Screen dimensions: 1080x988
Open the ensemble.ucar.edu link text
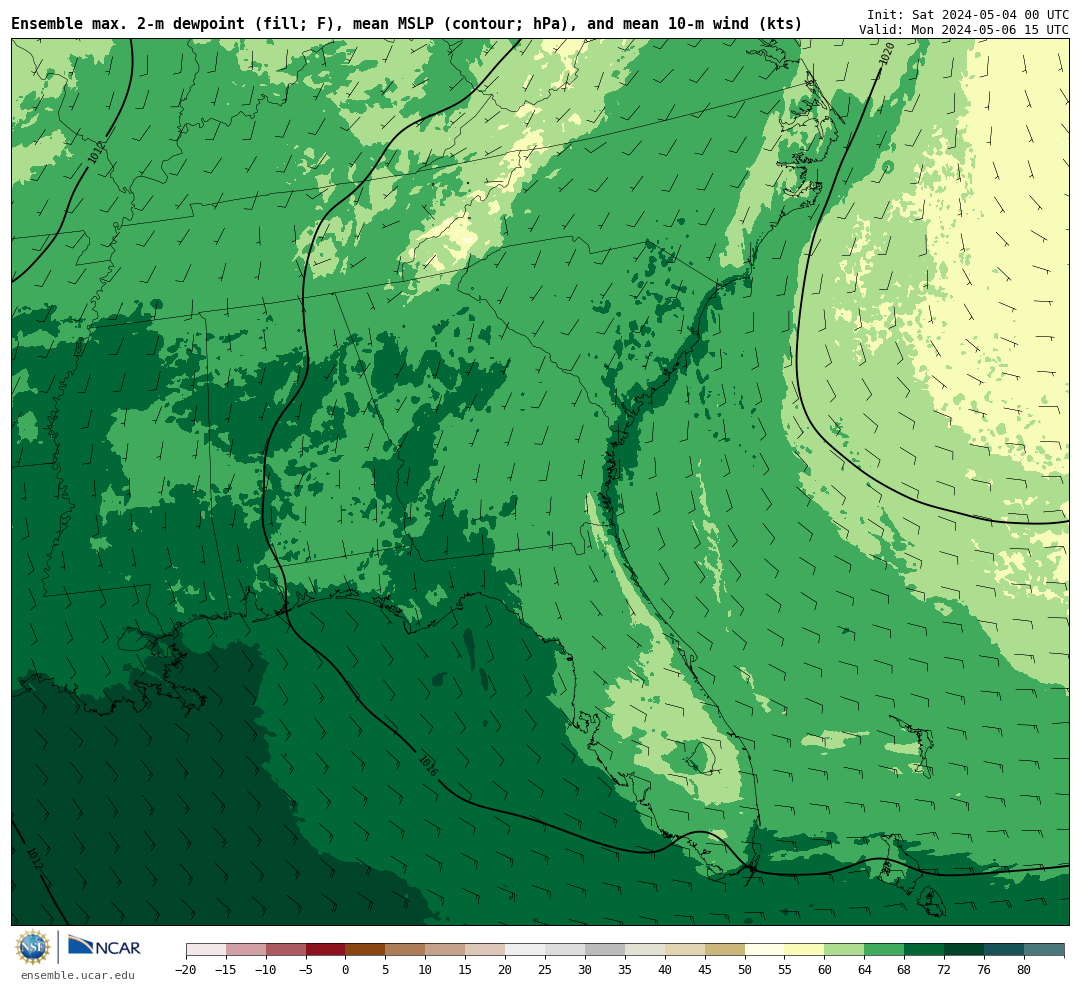coord(78,975)
